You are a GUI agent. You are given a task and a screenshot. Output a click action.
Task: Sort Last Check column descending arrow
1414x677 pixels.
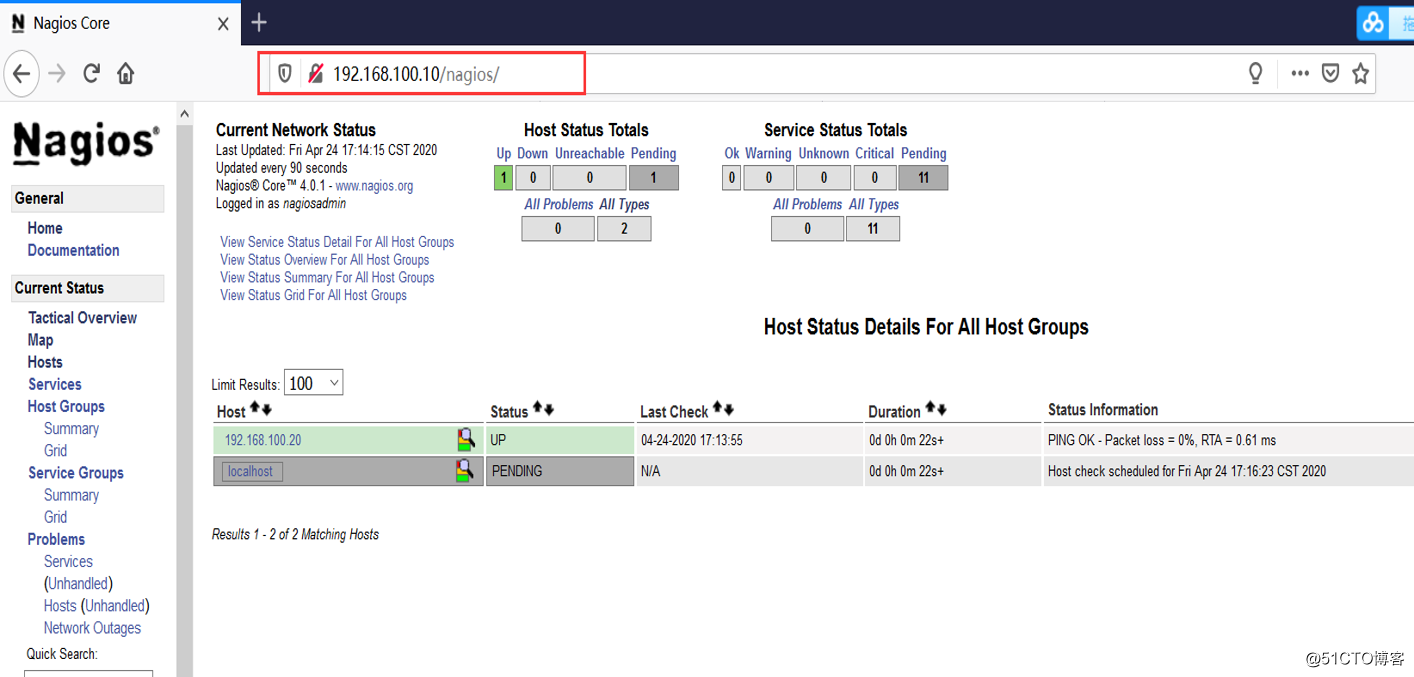pyautogui.click(x=729, y=409)
